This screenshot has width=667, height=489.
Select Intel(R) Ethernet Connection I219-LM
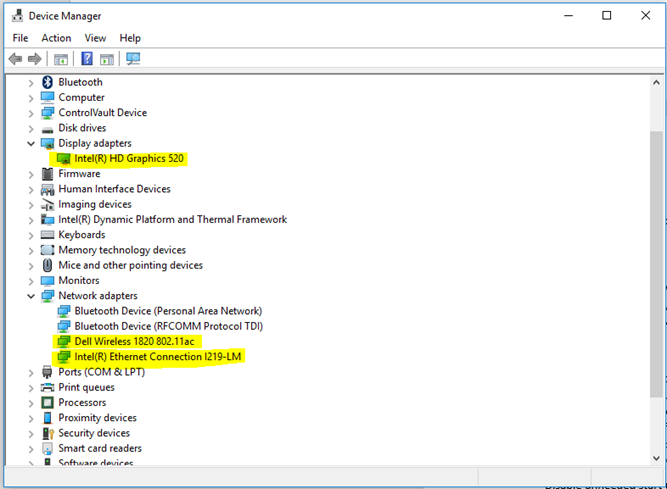click(x=158, y=356)
